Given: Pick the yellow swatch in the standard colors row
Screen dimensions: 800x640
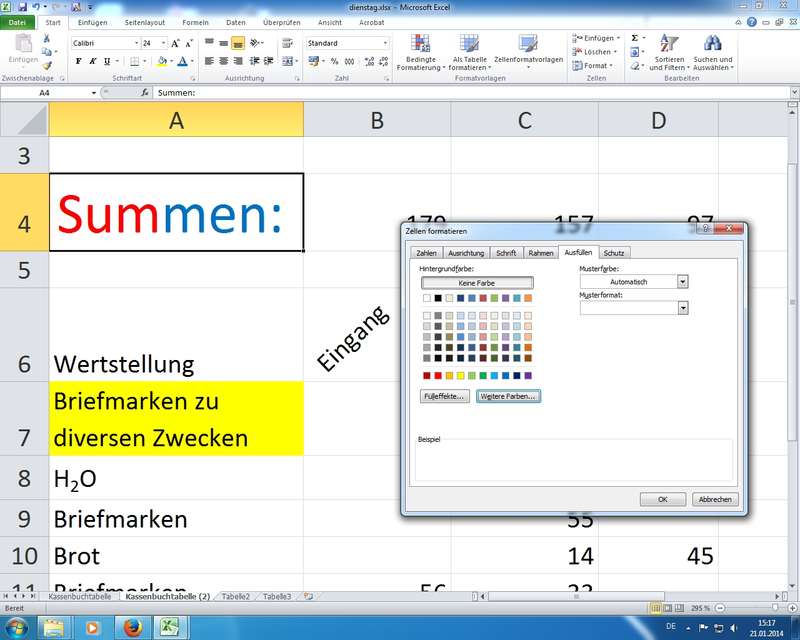Looking at the screenshot, I should point(460,376).
